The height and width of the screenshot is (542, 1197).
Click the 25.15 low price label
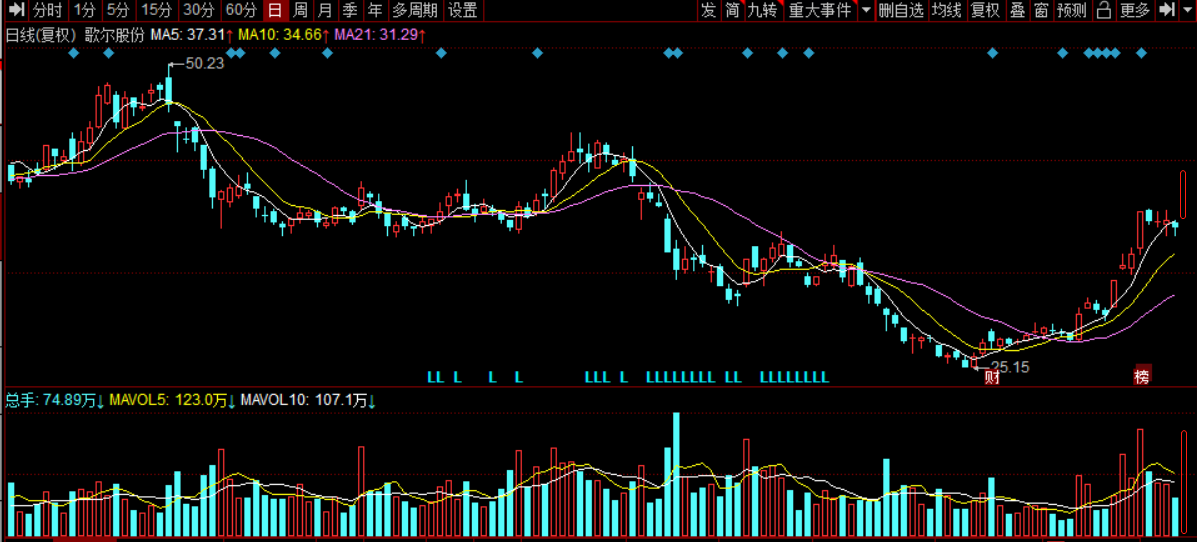1009,367
